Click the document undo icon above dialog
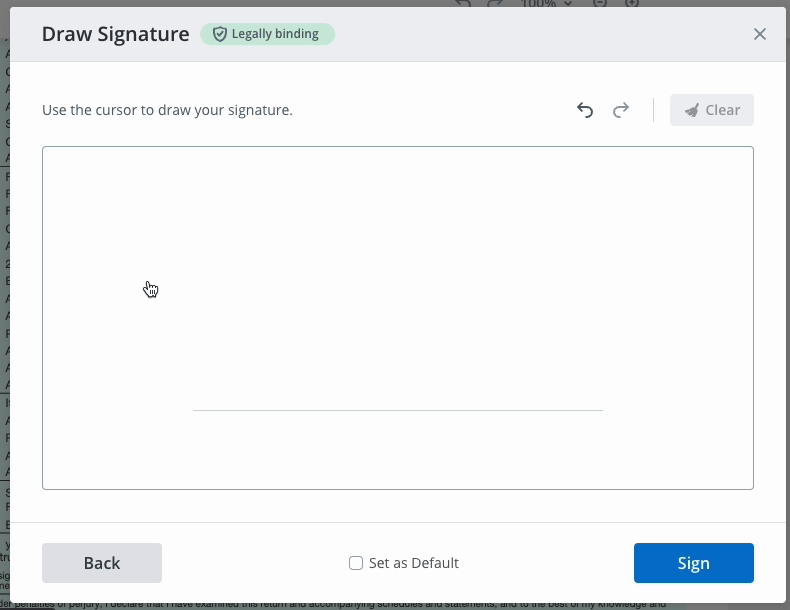The image size is (790, 610). [x=462, y=3]
